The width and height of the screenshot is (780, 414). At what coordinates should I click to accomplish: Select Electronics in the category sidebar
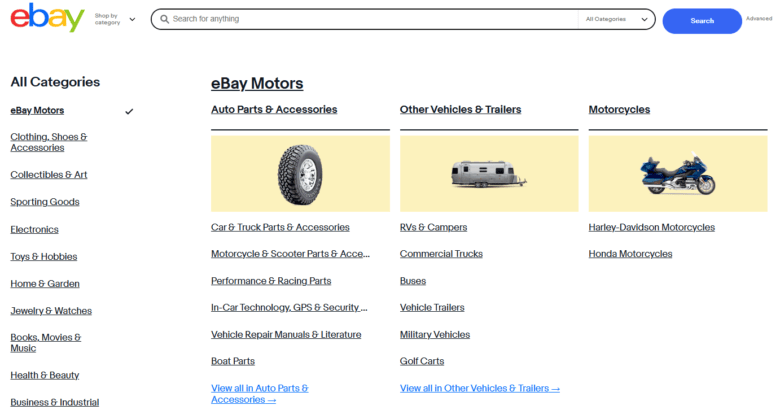[35, 229]
